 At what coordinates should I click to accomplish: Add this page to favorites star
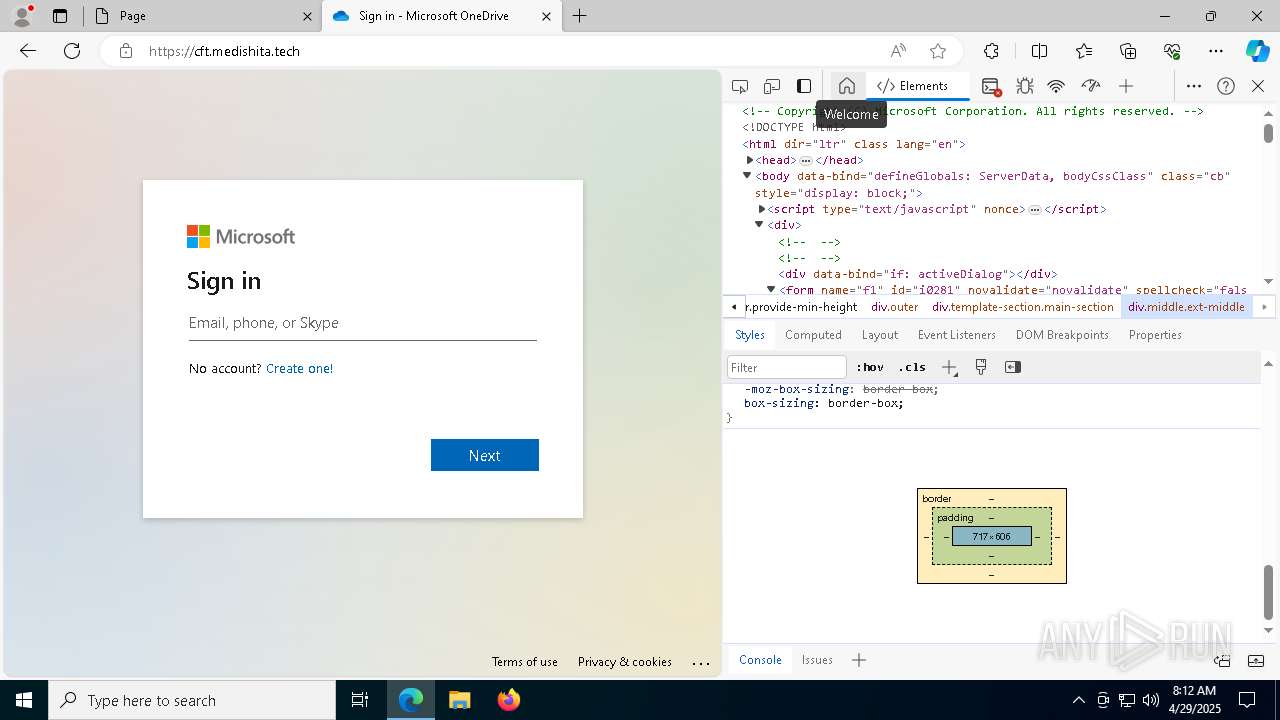click(938, 51)
